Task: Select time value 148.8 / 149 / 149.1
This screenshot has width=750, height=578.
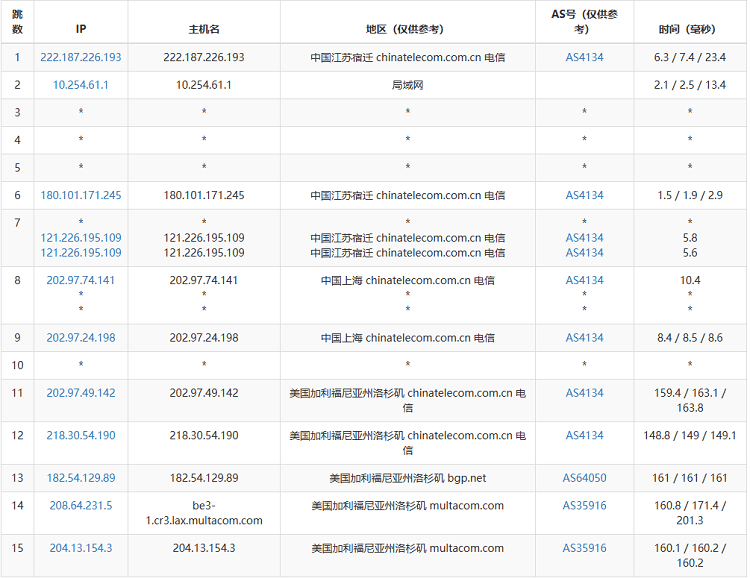Action: coord(690,435)
